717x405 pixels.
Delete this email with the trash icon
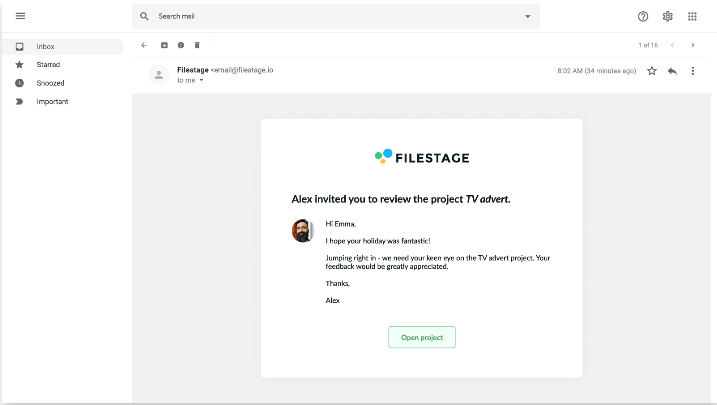(197, 45)
